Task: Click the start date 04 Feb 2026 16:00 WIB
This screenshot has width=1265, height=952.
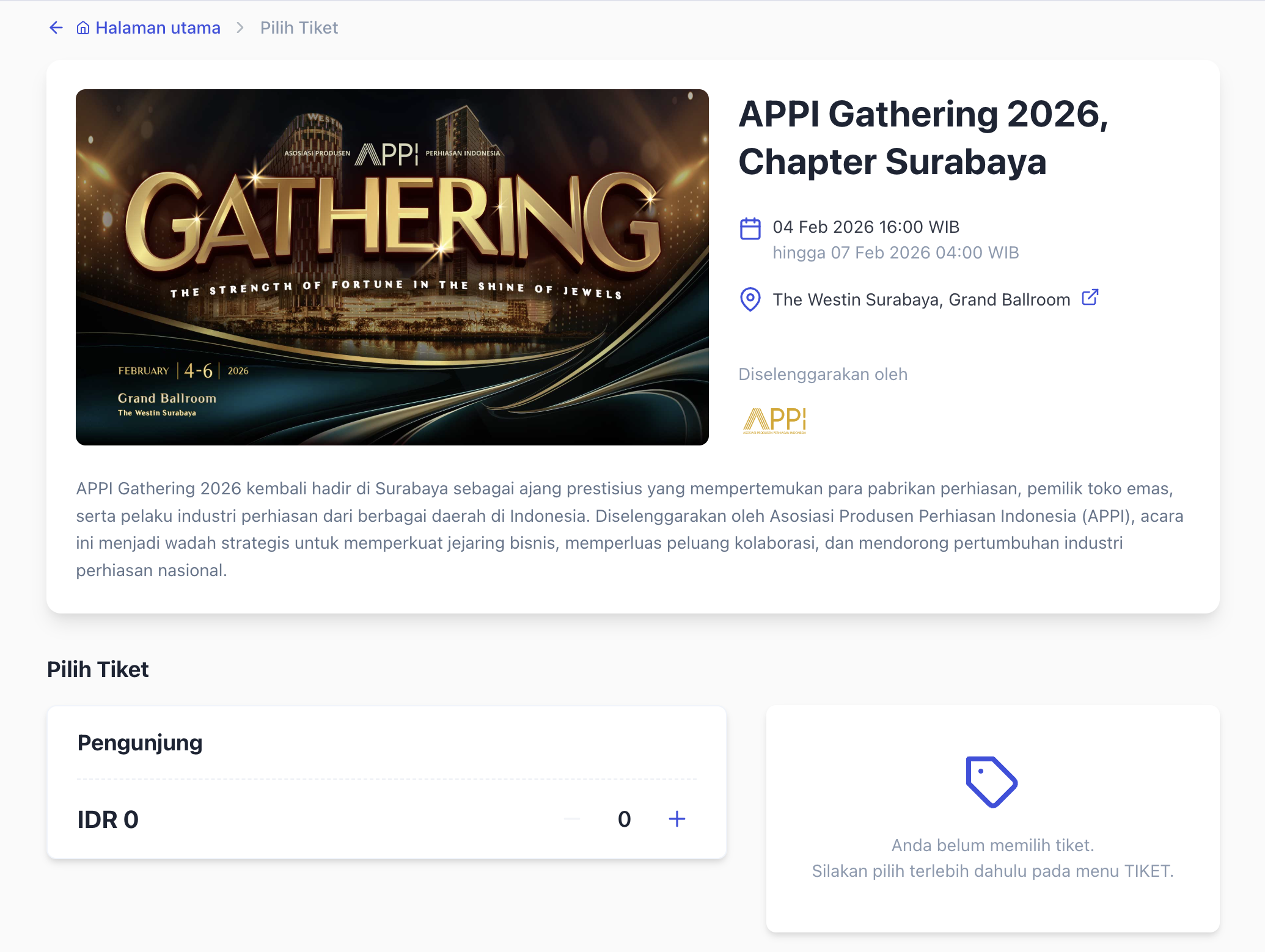Action: 865,227
